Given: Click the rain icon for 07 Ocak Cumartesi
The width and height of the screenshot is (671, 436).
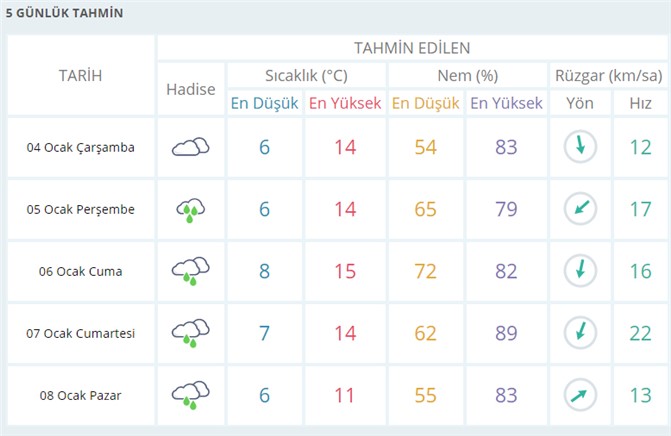Looking at the screenshot, I should [x=190, y=333].
